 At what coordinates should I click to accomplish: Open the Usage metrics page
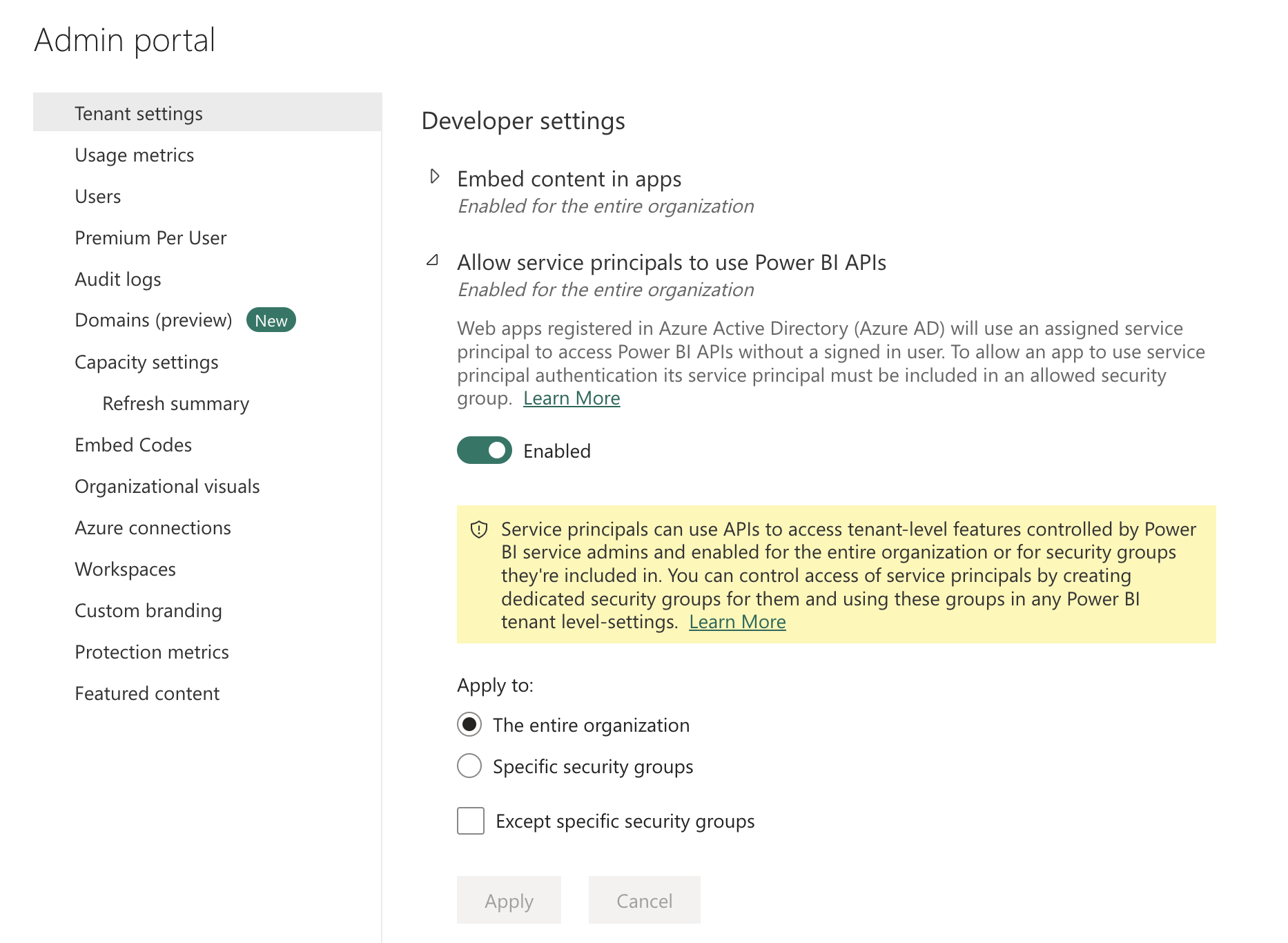click(134, 155)
